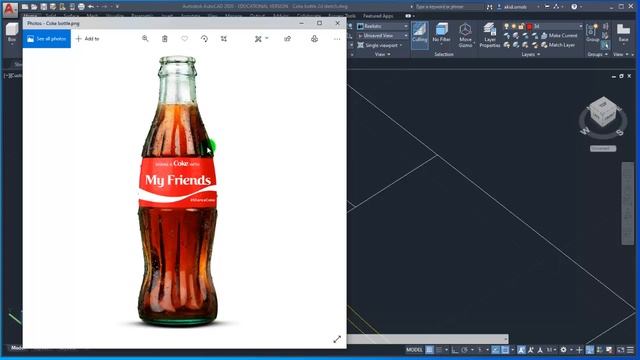Select the Box solid tool in AutoCAD

click(x=12, y=33)
